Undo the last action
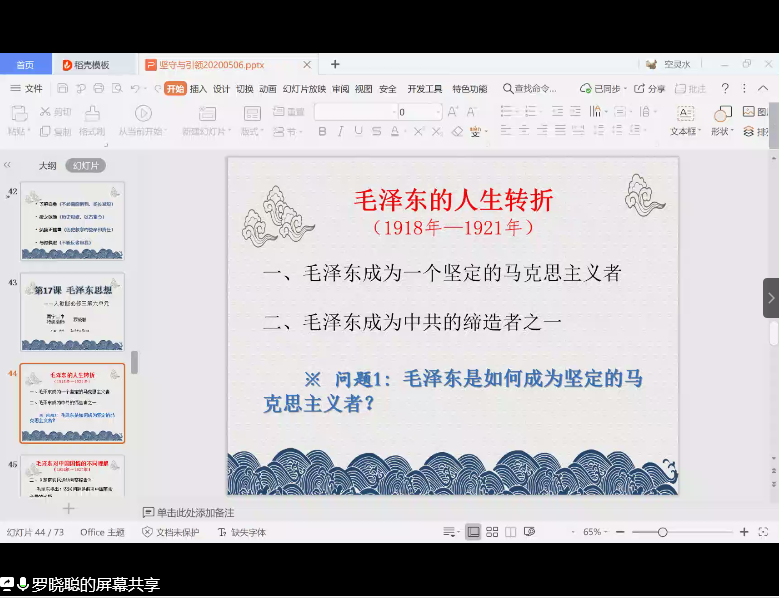Viewport: 779px width, 598px height. tap(135, 88)
